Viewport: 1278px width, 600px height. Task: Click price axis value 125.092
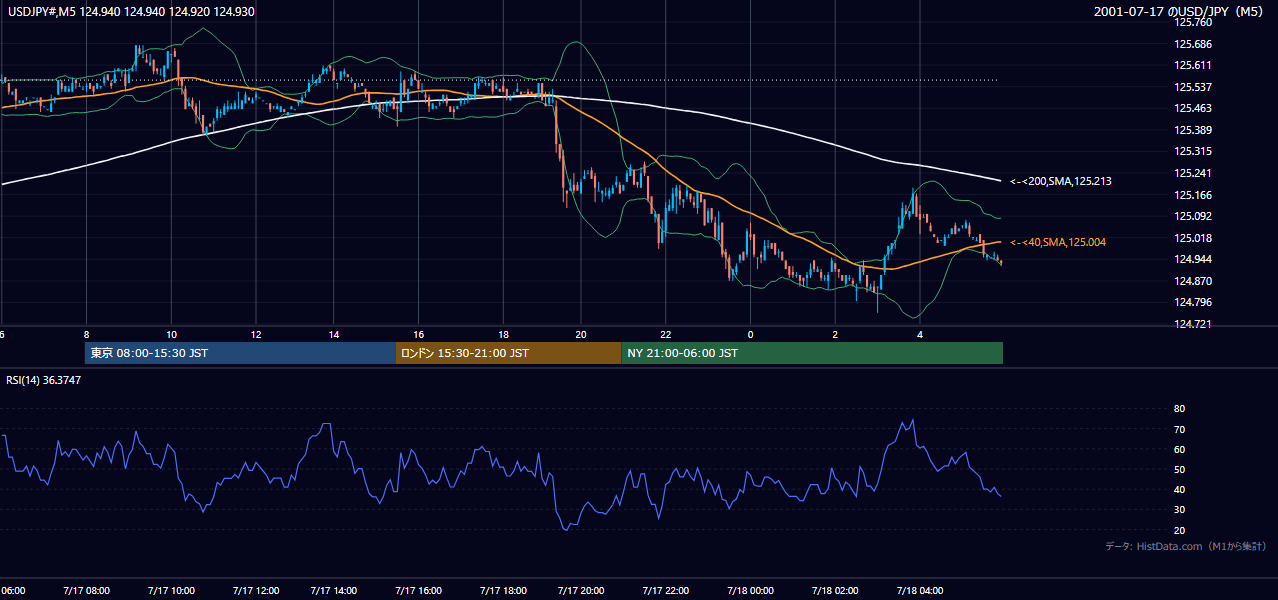pos(1193,216)
